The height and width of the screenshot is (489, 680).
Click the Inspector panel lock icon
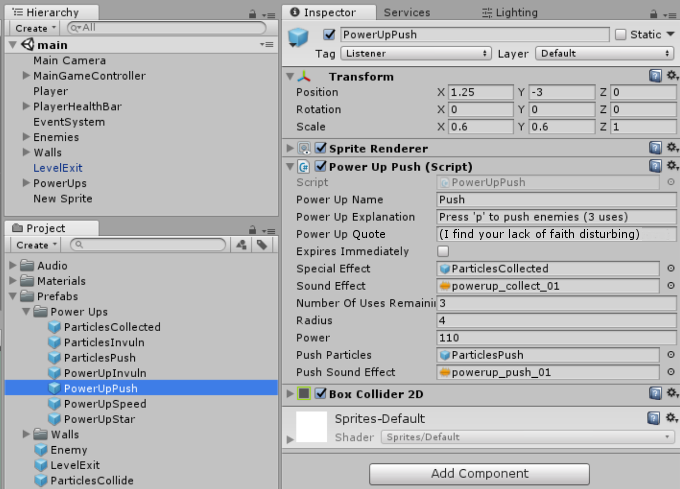click(x=654, y=14)
